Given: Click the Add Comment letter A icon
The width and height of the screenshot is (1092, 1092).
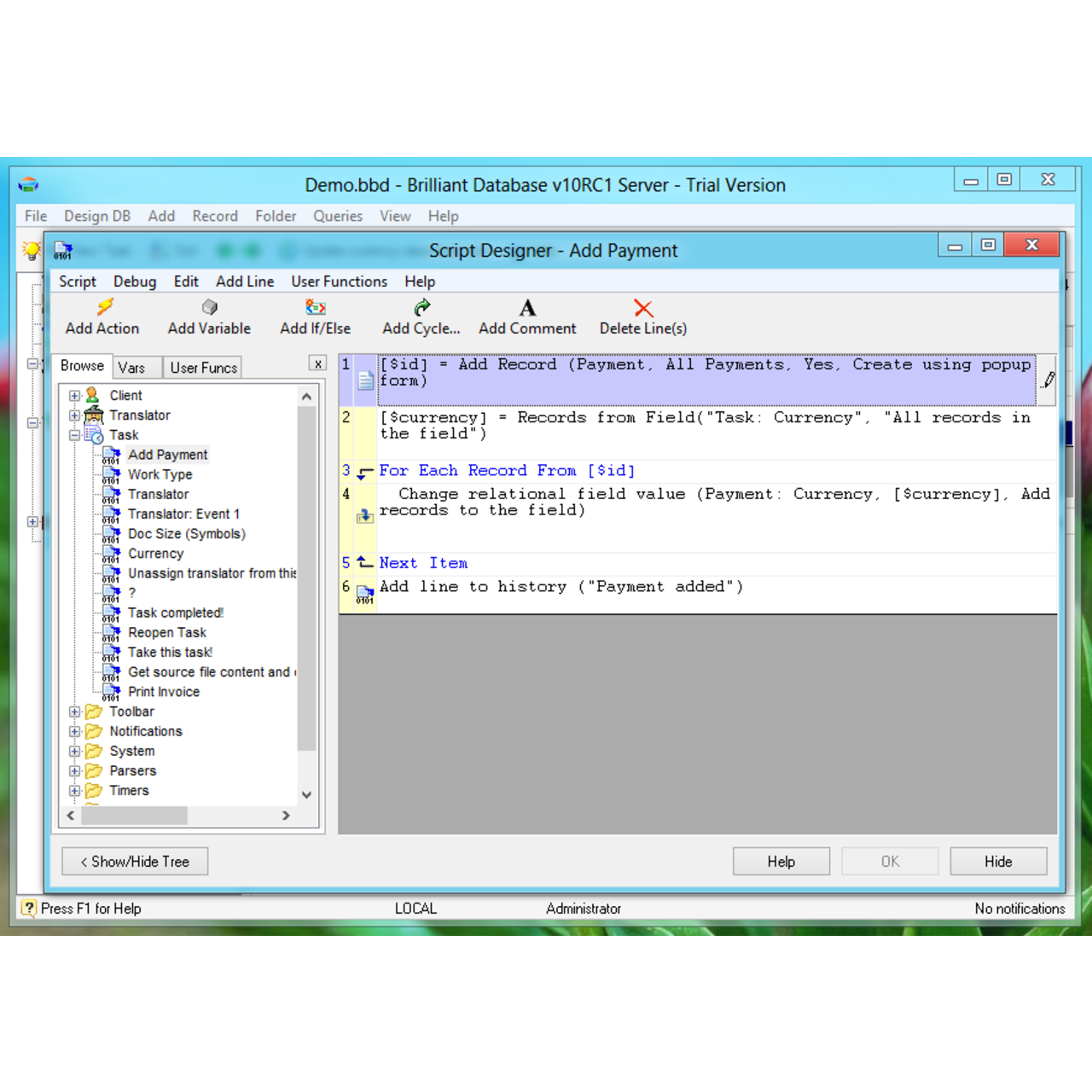Looking at the screenshot, I should [x=528, y=307].
